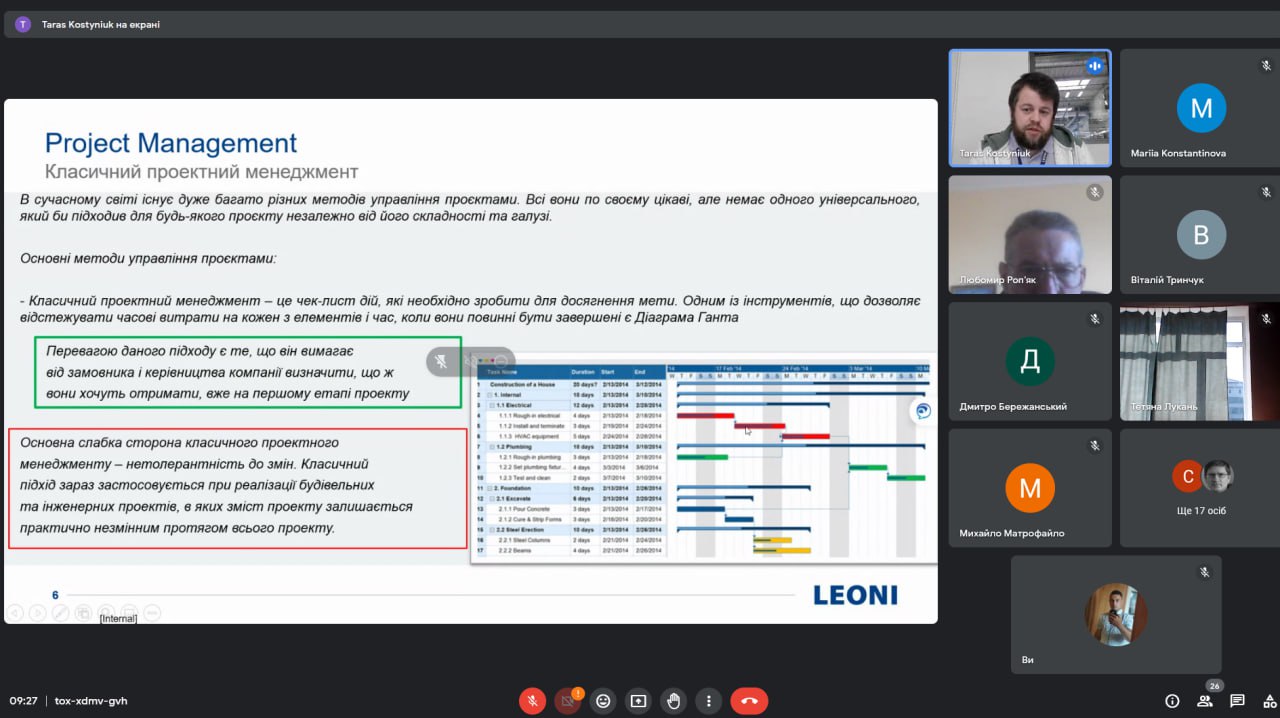Show the participants list with 26 badge
The height and width of the screenshot is (718, 1280).
pyautogui.click(x=1205, y=701)
